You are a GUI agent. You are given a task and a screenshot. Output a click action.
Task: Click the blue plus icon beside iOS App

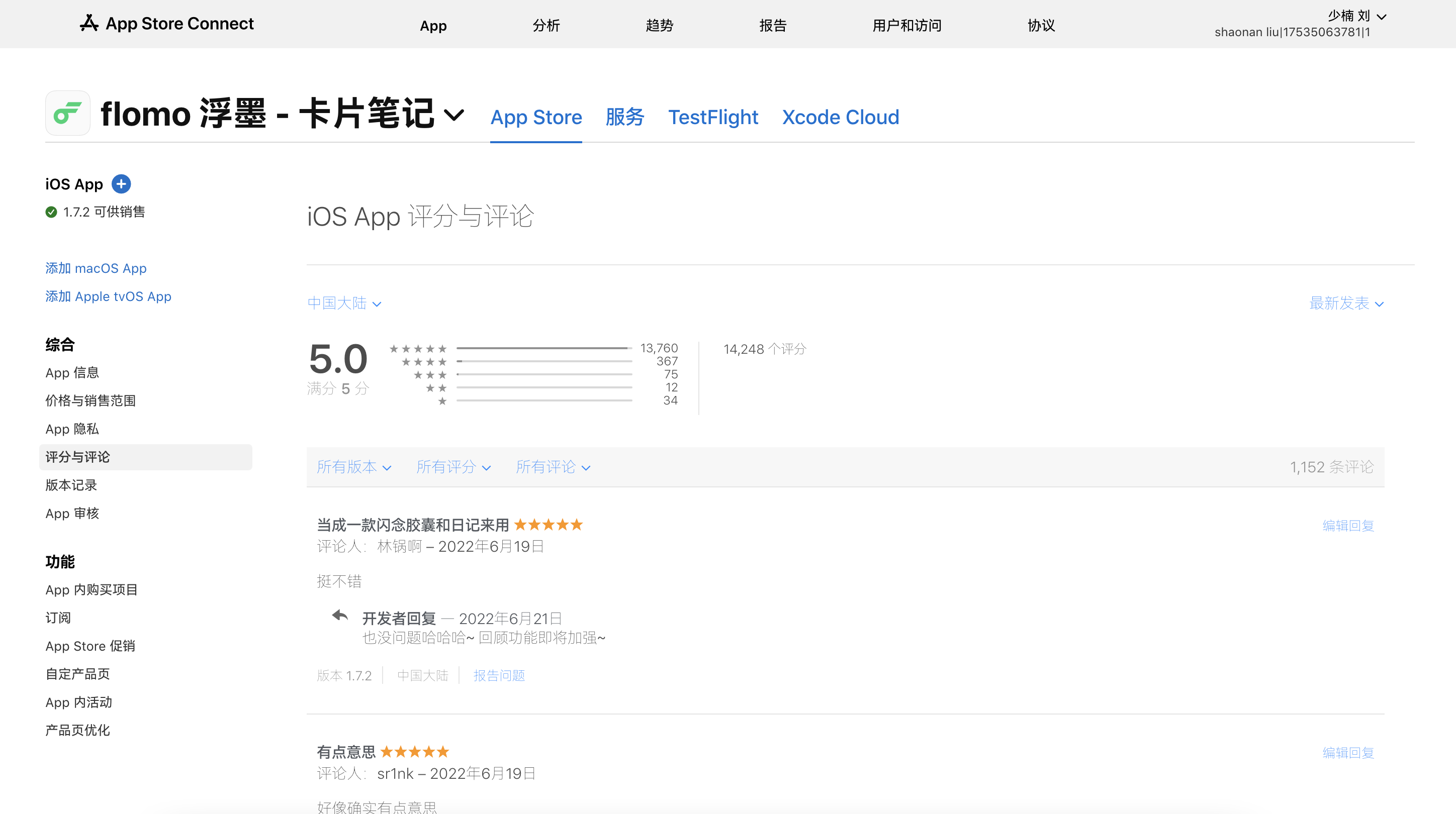(121, 184)
